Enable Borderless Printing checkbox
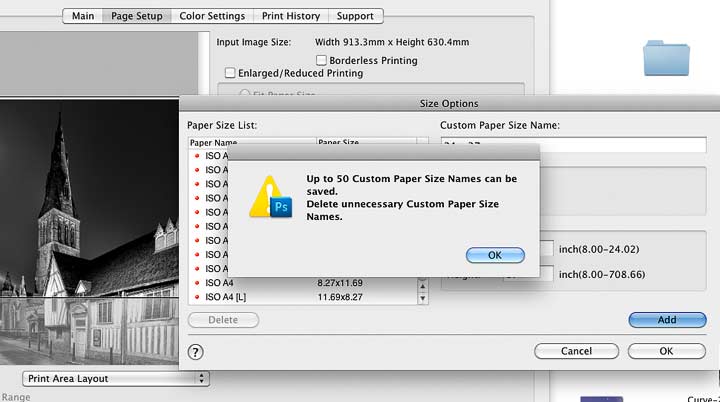The width and height of the screenshot is (720, 402). (x=321, y=60)
